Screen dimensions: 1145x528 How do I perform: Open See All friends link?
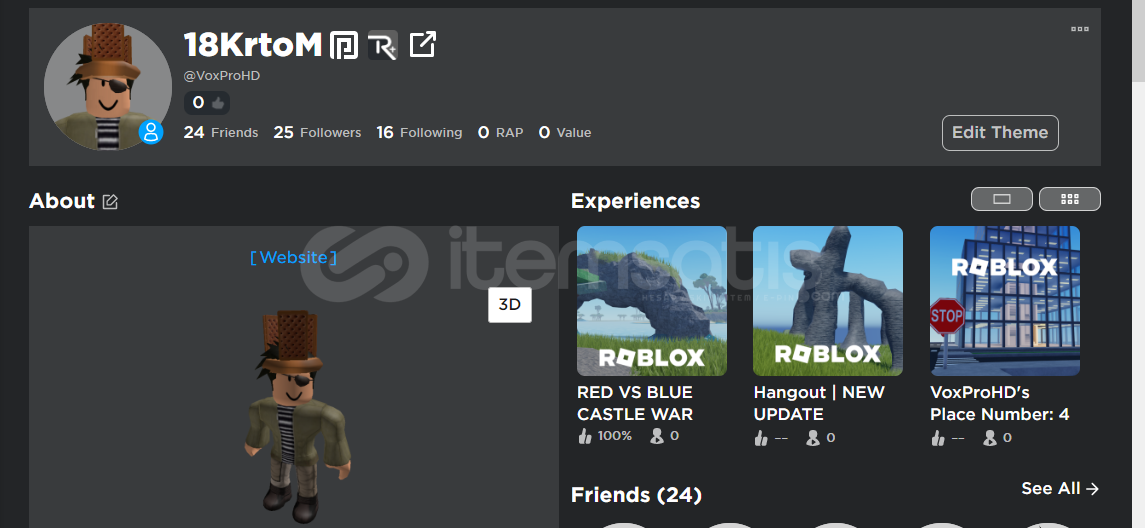(x=1060, y=489)
